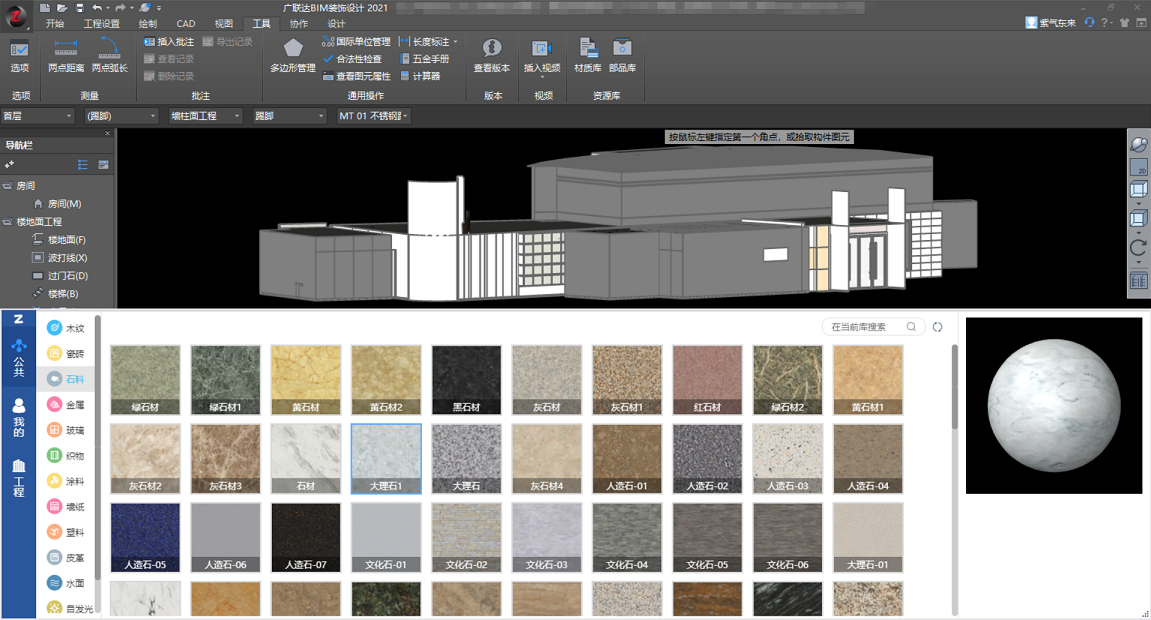Open 多边形管理 polygon manager

[292, 55]
